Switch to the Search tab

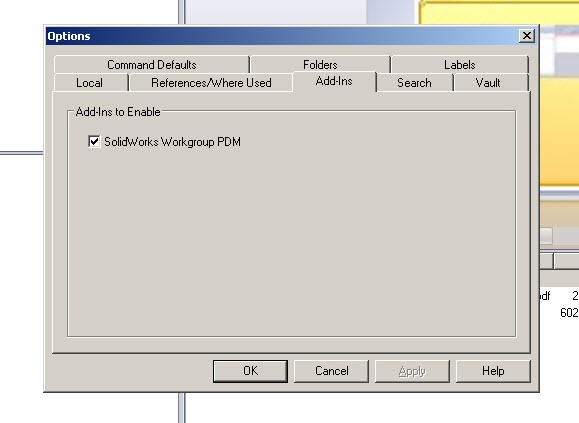(414, 82)
